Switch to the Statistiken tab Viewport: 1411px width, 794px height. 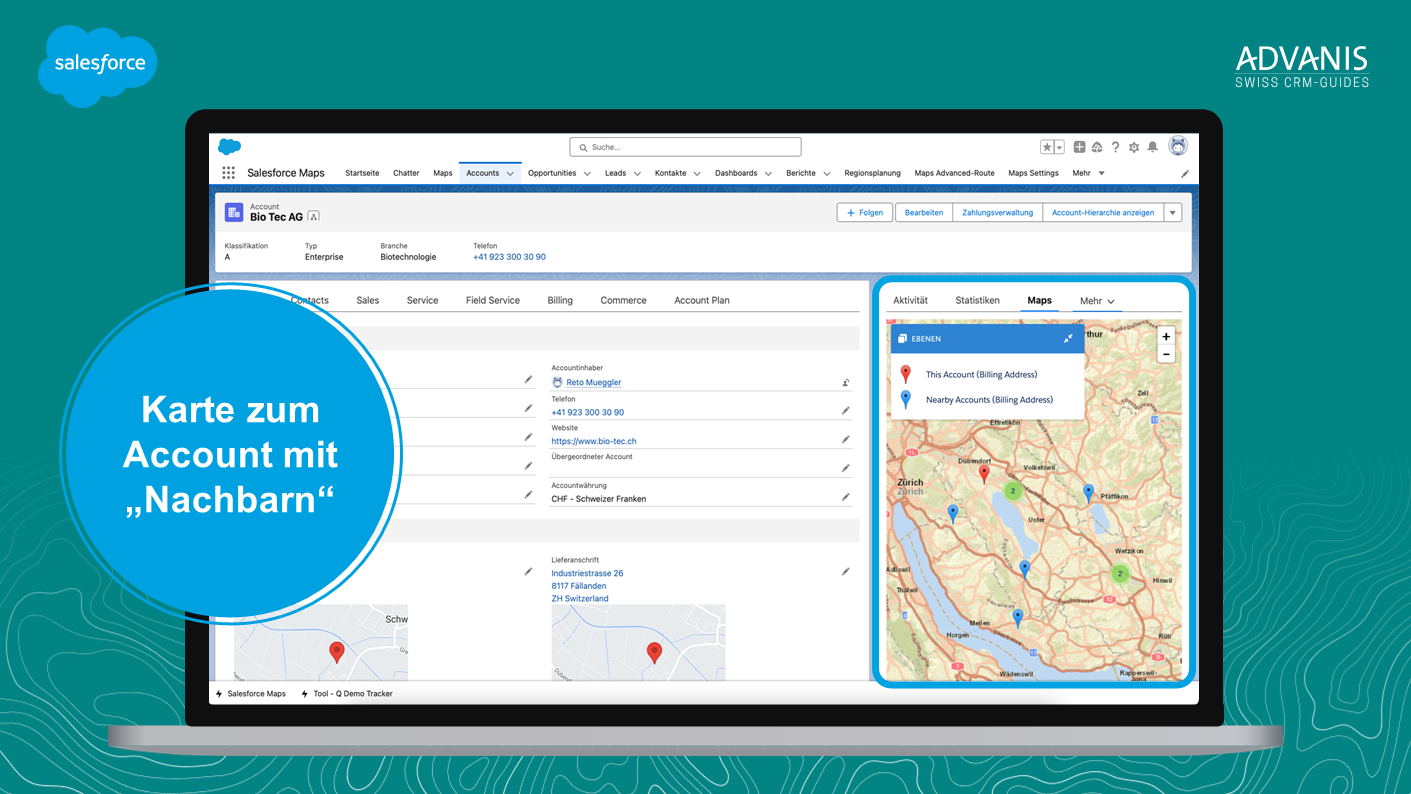tap(977, 300)
